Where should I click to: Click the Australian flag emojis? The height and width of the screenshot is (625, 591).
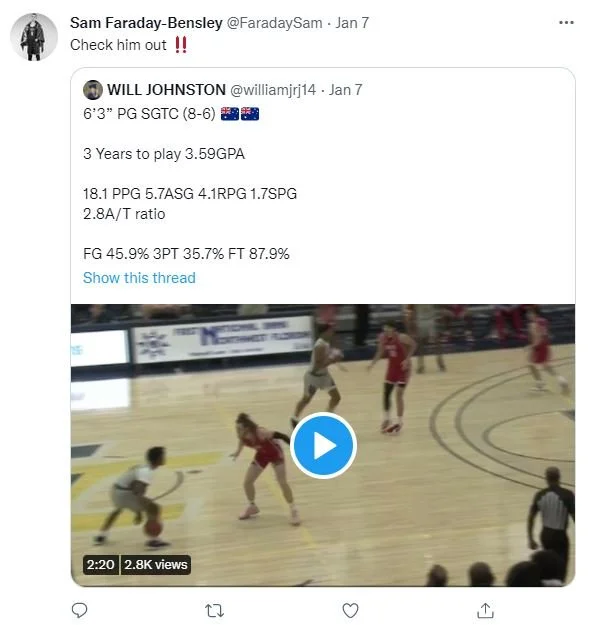pyautogui.click(x=240, y=114)
